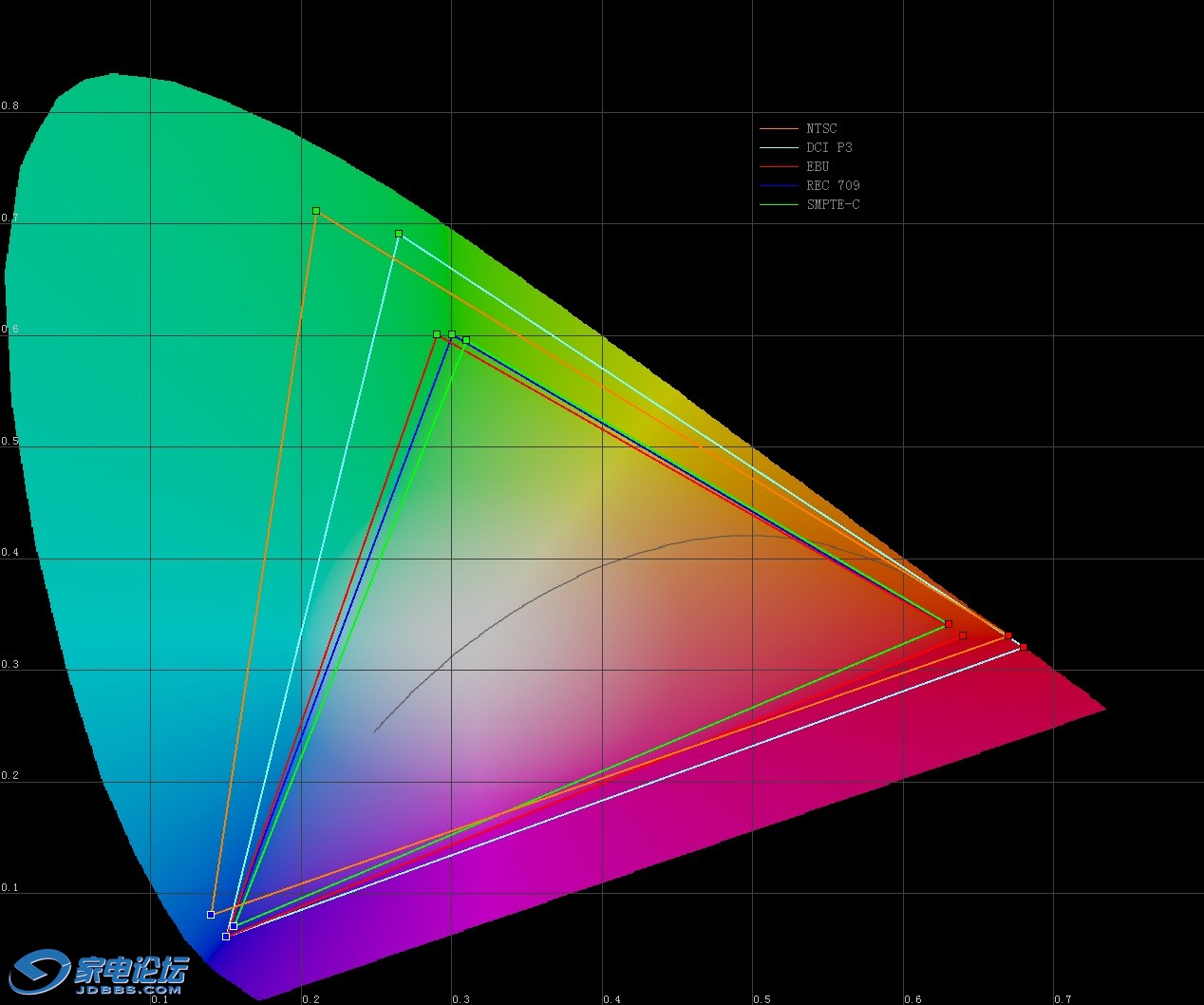
Task: Select the DCI P3 green primary marker
Action: tap(399, 234)
